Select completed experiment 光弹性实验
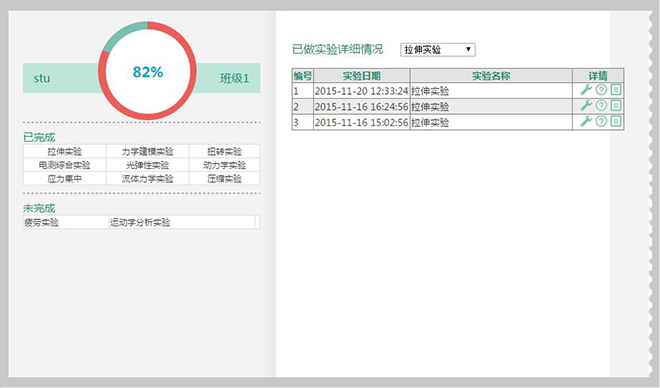This screenshot has height=388, width=660. coord(147,165)
